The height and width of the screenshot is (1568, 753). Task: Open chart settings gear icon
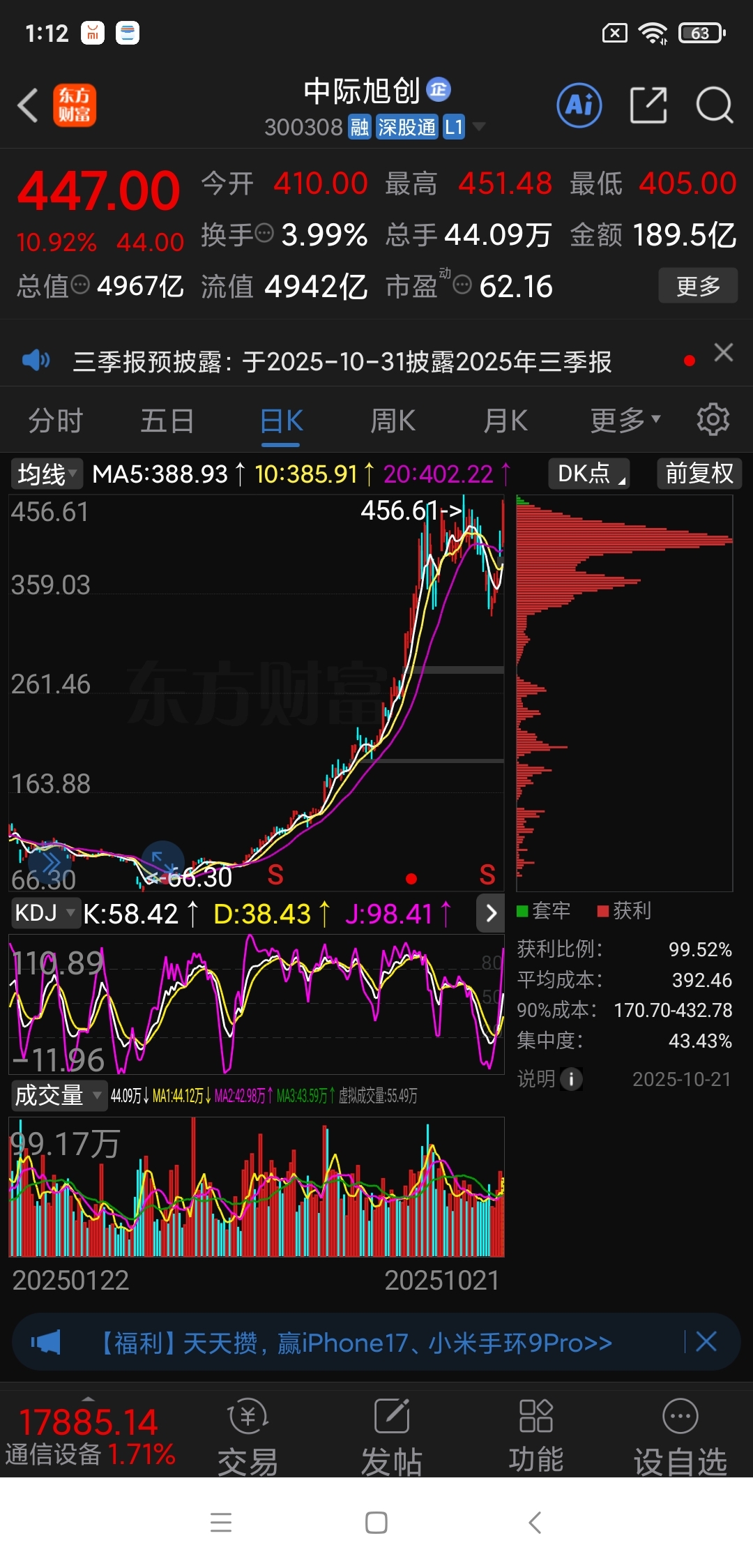tap(713, 420)
